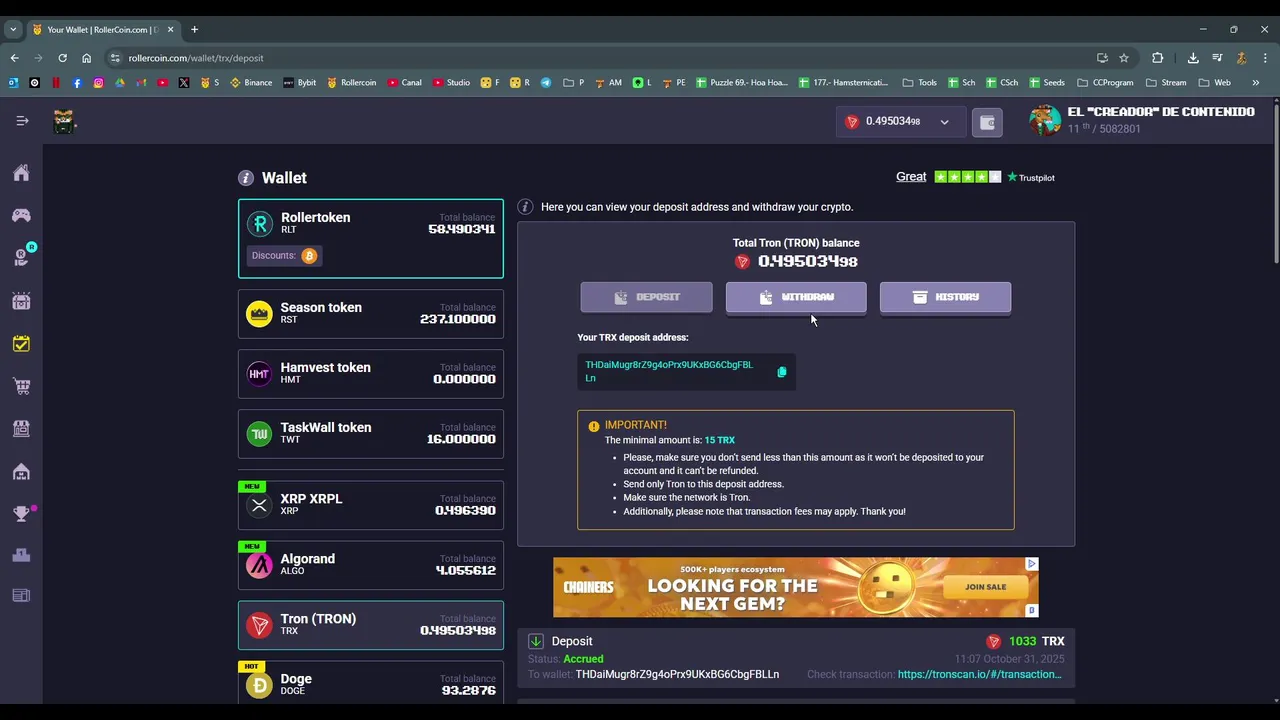Click the RollerCoin hamster logo
The width and height of the screenshot is (1280, 720).
pyautogui.click(x=64, y=121)
